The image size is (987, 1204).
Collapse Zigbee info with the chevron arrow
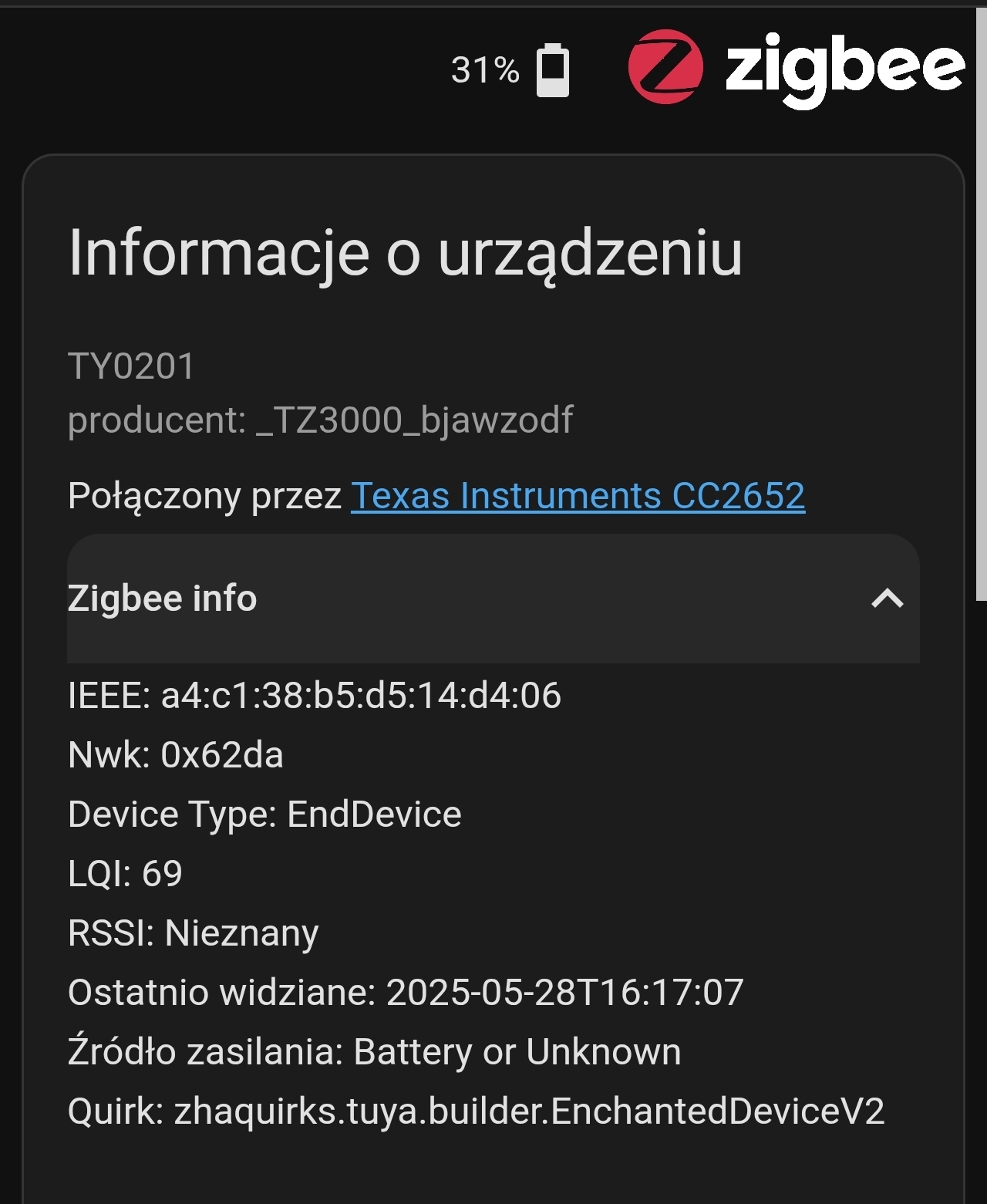pos(887,599)
